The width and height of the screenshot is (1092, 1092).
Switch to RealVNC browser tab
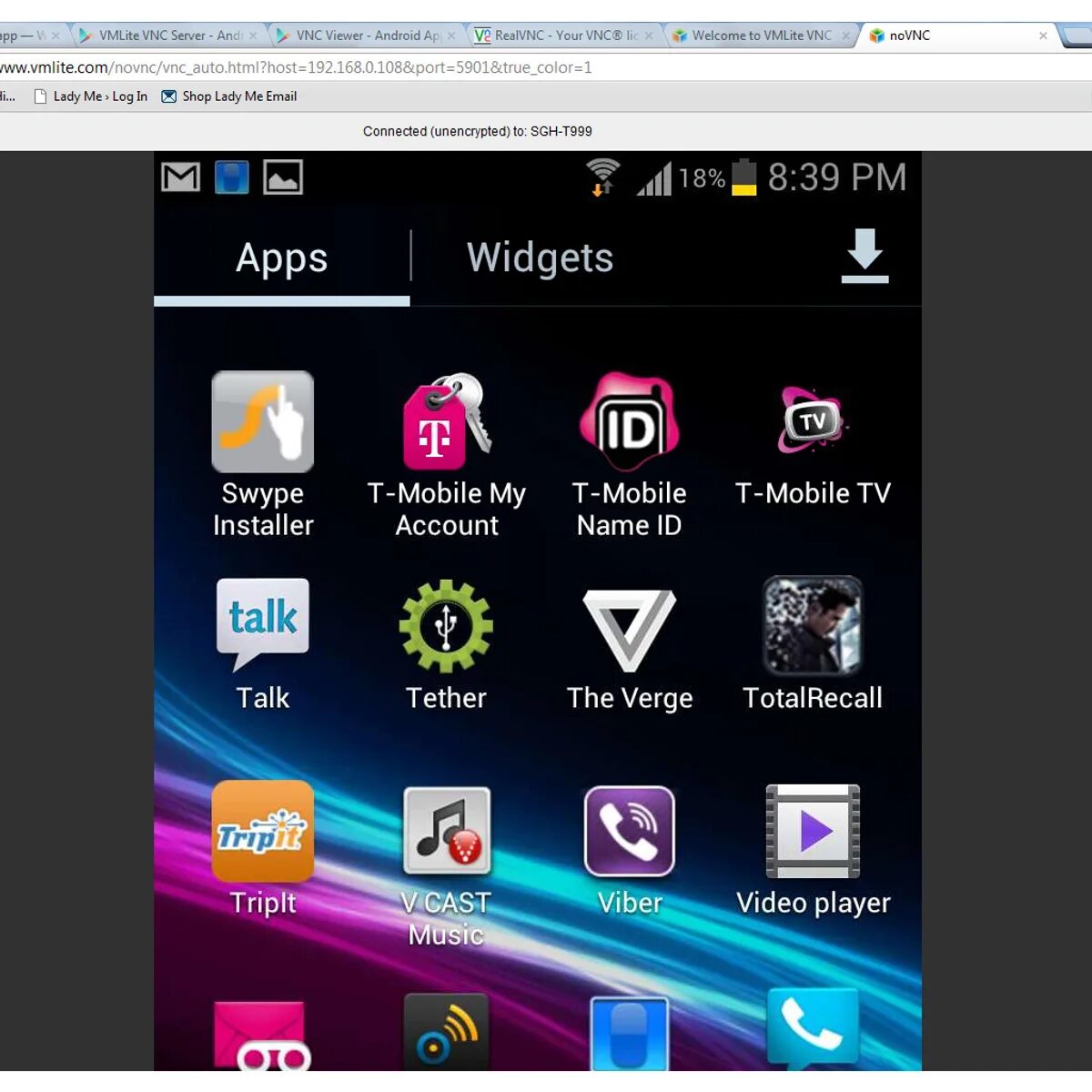coord(564,35)
